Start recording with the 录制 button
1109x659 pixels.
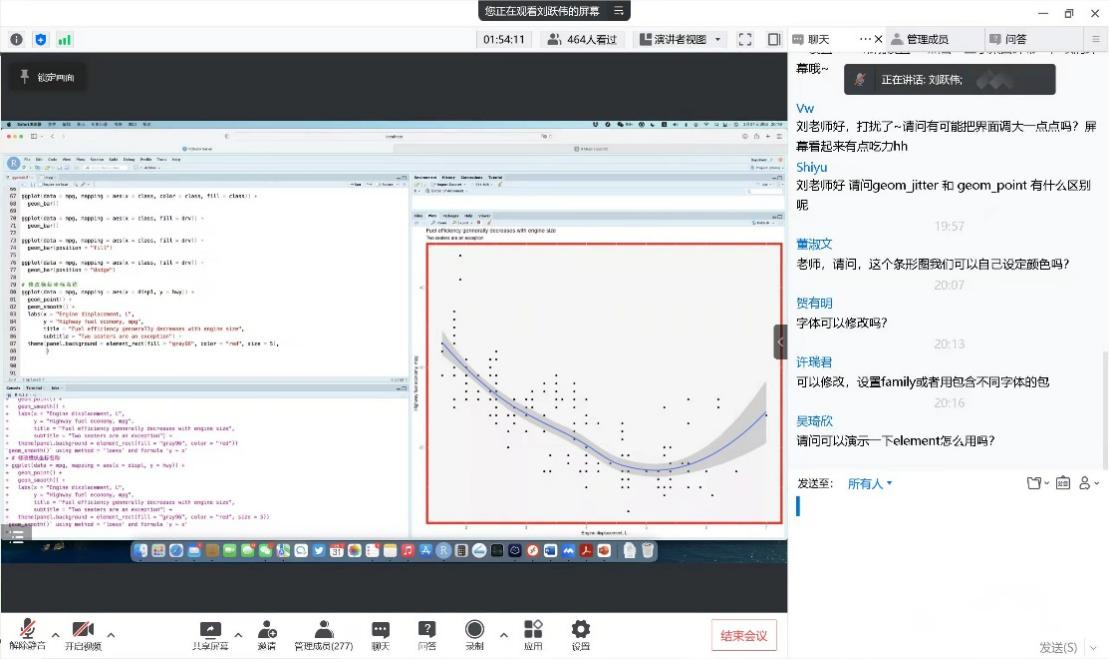click(475, 631)
